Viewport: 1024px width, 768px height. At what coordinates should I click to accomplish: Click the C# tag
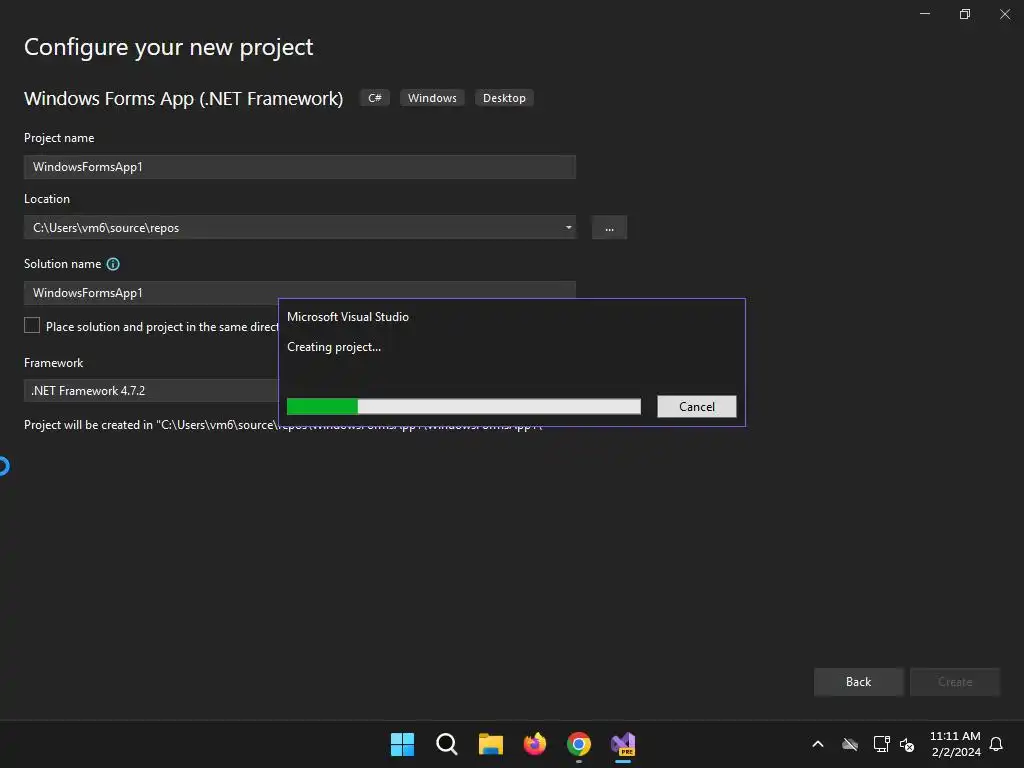[375, 98]
